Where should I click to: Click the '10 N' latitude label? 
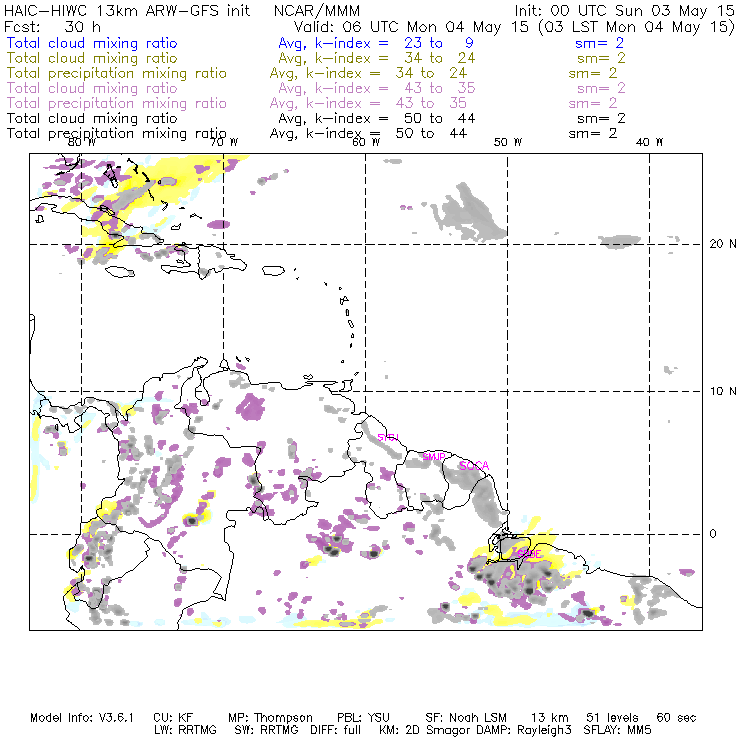(723, 391)
